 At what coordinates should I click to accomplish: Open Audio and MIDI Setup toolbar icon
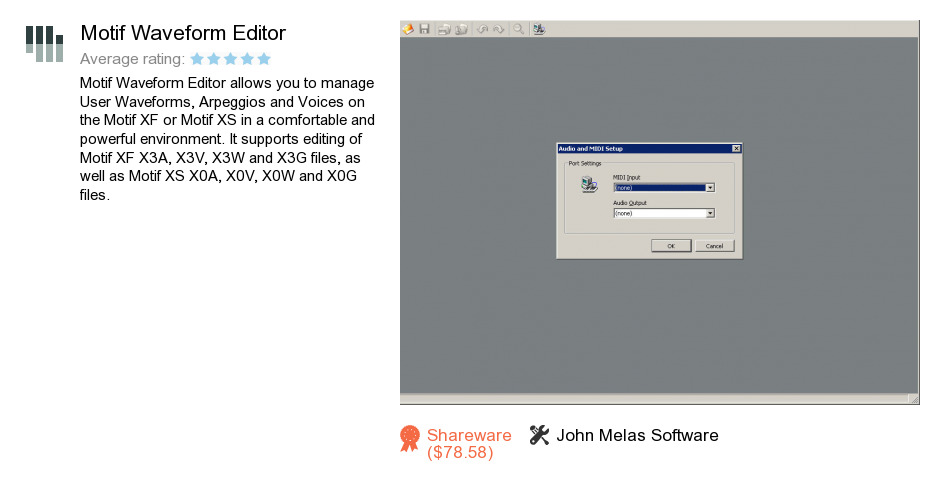point(539,29)
